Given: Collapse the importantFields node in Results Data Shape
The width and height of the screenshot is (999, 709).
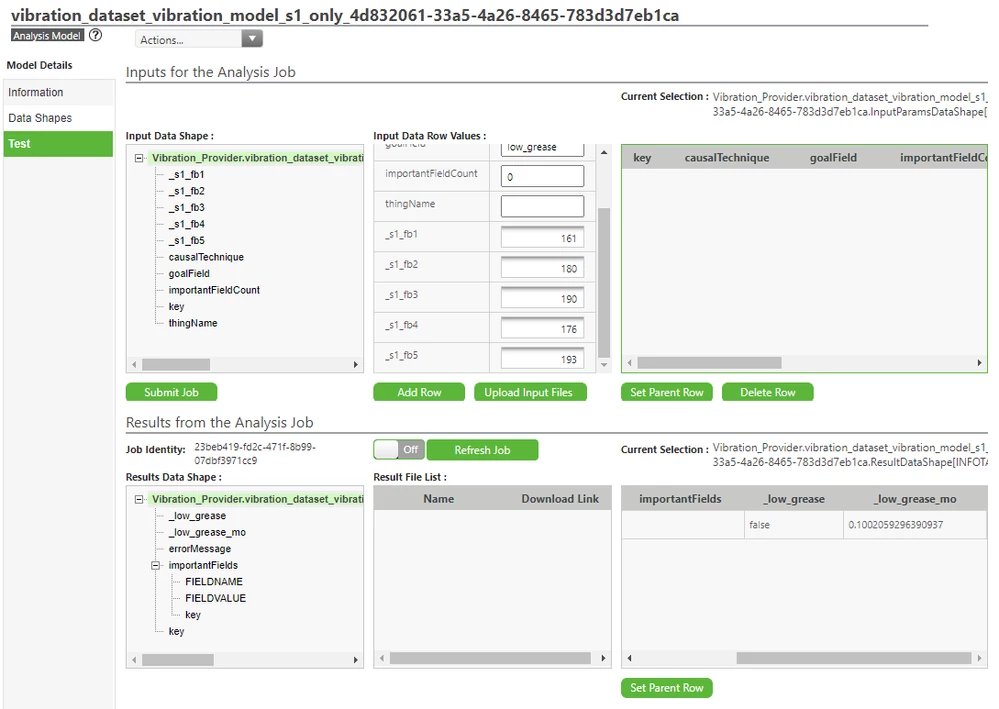Looking at the screenshot, I should pyautogui.click(x=155, y=564).
